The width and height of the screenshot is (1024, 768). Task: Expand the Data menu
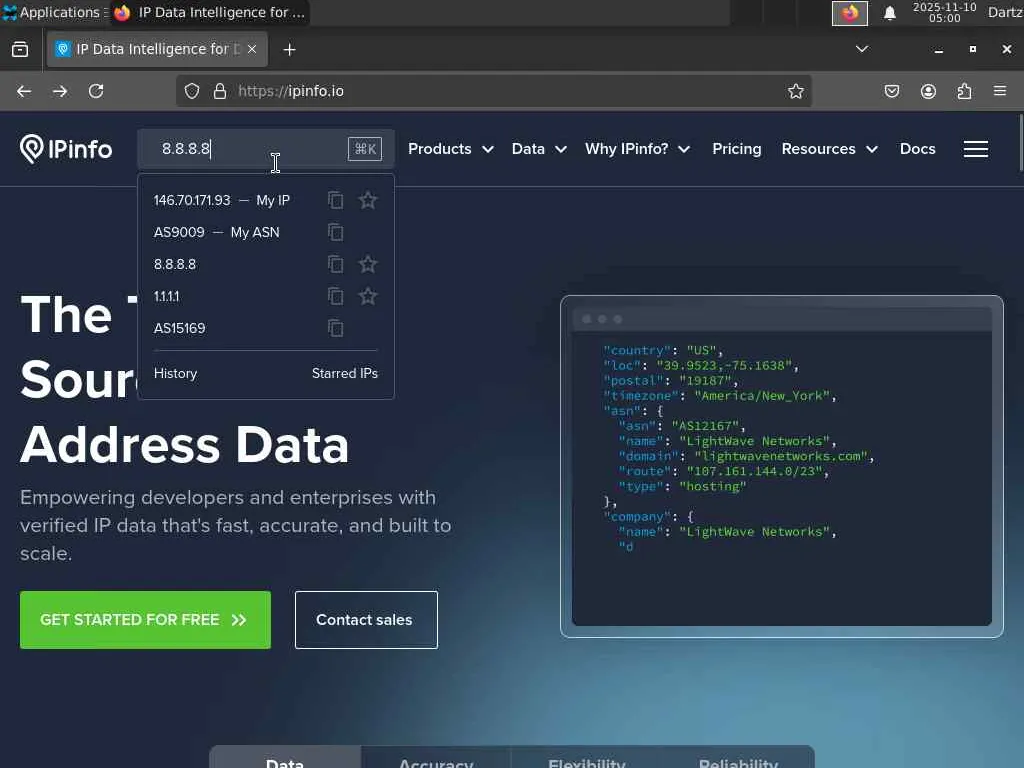click(x=539, y=149)
